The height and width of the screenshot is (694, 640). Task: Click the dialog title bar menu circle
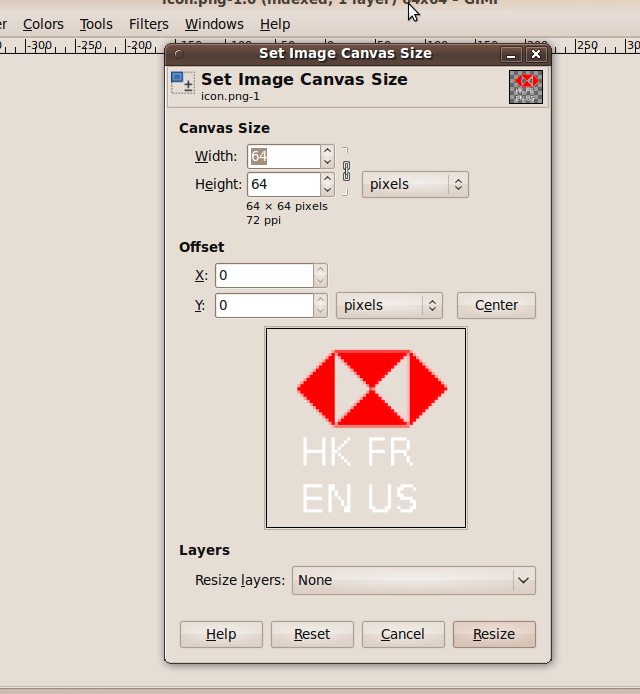pyautogui.click(x=179, y=54)
